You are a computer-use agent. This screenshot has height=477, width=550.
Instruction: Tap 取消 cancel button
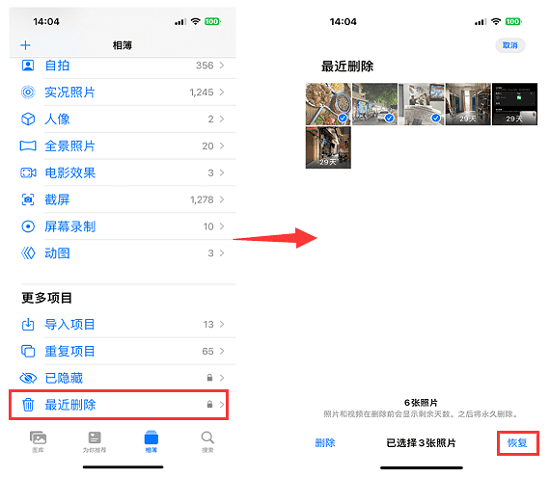click(x=510, y=45)
